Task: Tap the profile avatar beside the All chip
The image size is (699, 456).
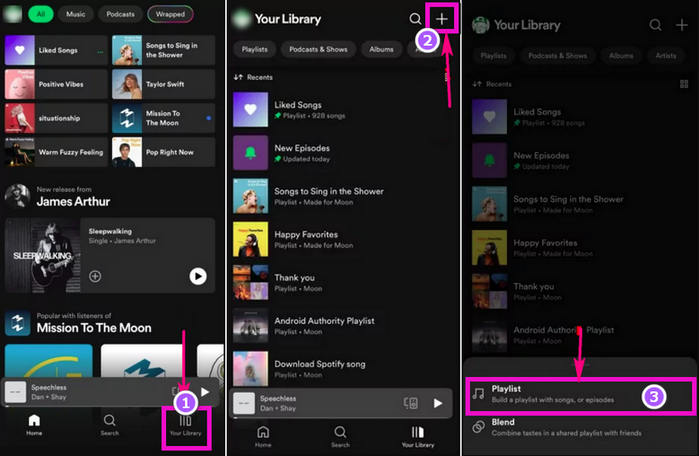Action: pyautogui.click(x=15, y=14)
